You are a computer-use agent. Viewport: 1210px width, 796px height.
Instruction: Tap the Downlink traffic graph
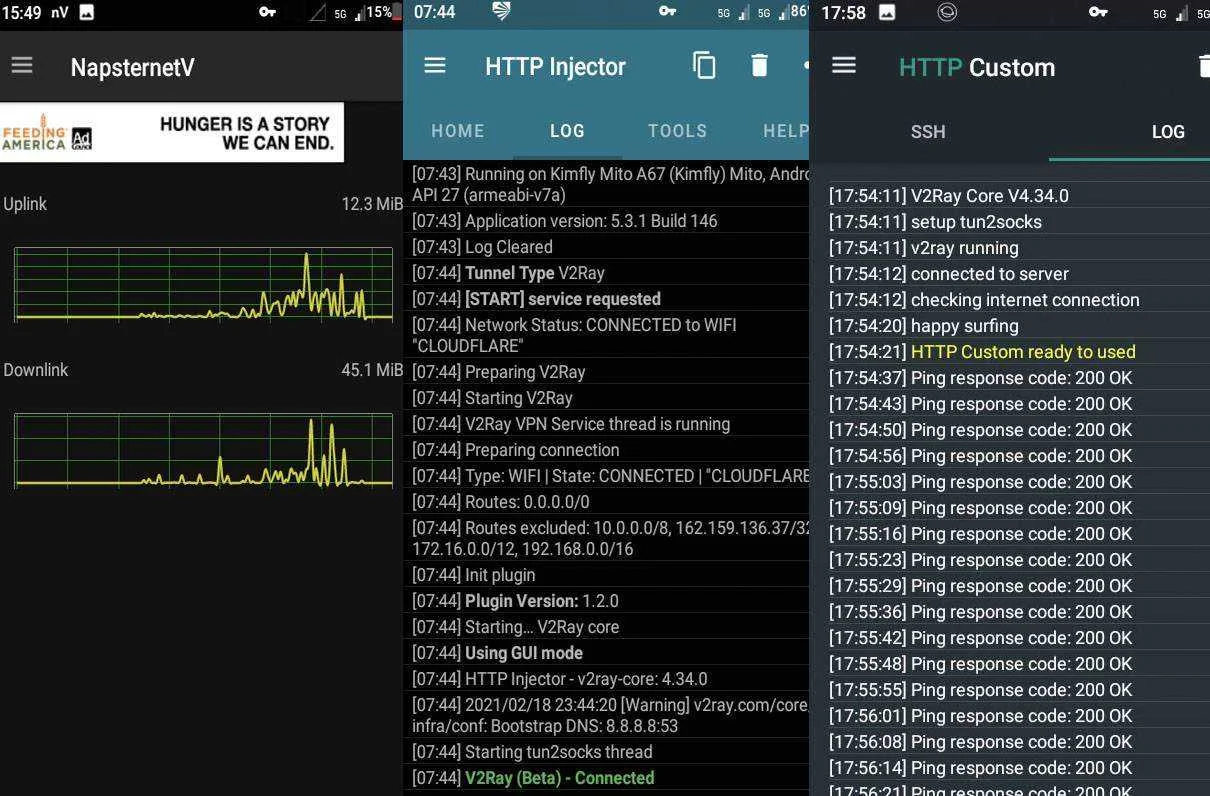pyautogui.click(x=203, y=451)
